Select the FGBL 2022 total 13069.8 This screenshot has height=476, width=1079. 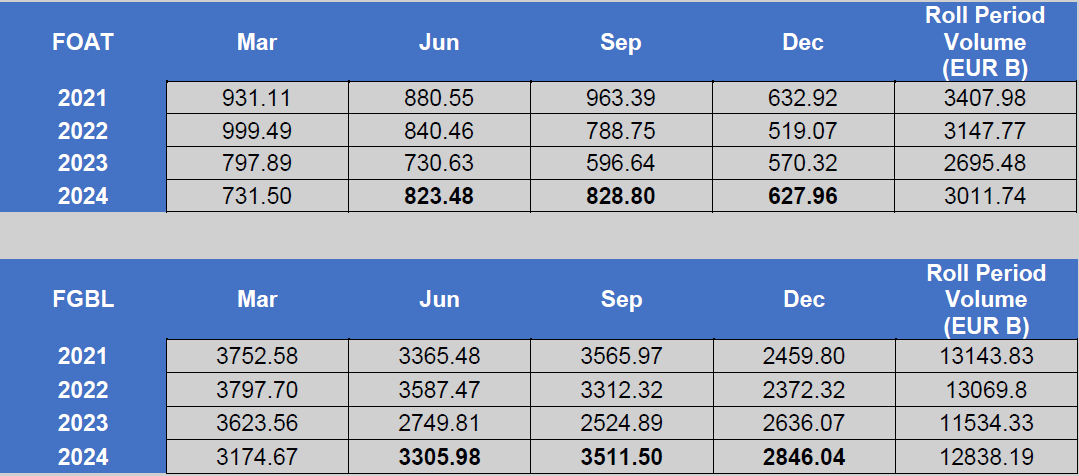[x=985, y=390]
